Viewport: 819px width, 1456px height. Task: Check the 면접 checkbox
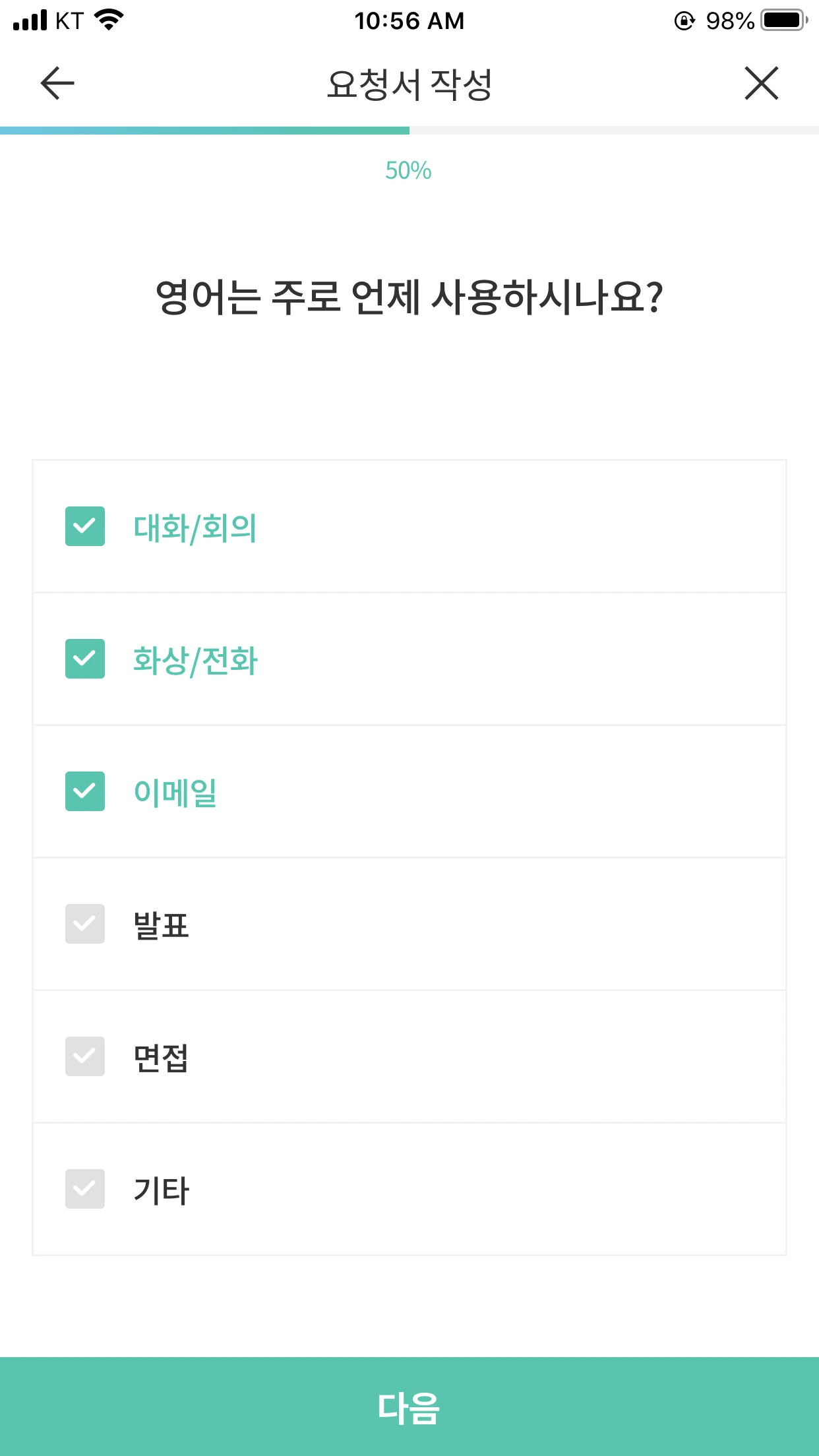(x=85, y=1056)
